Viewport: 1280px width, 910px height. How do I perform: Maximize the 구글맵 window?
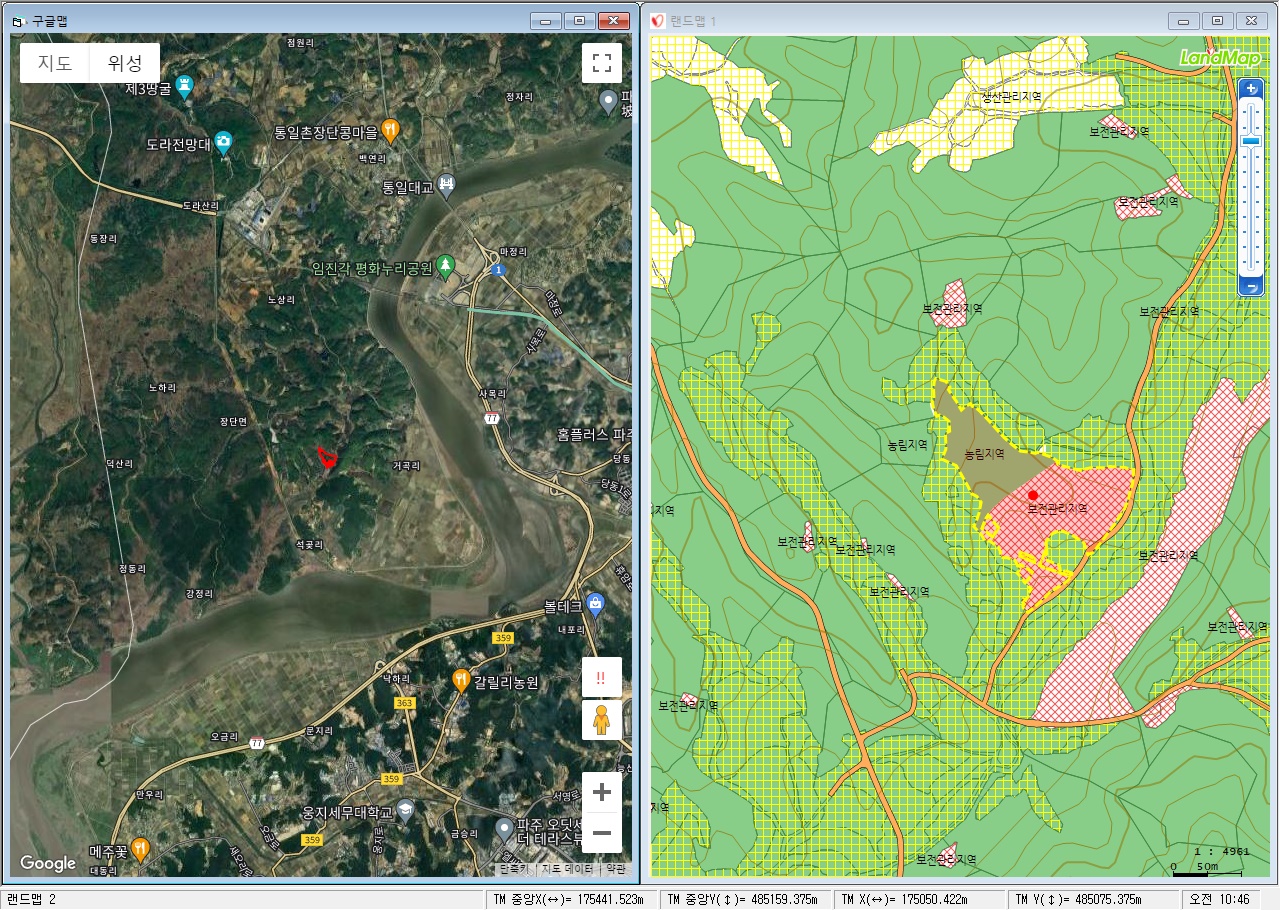point(579,20)
